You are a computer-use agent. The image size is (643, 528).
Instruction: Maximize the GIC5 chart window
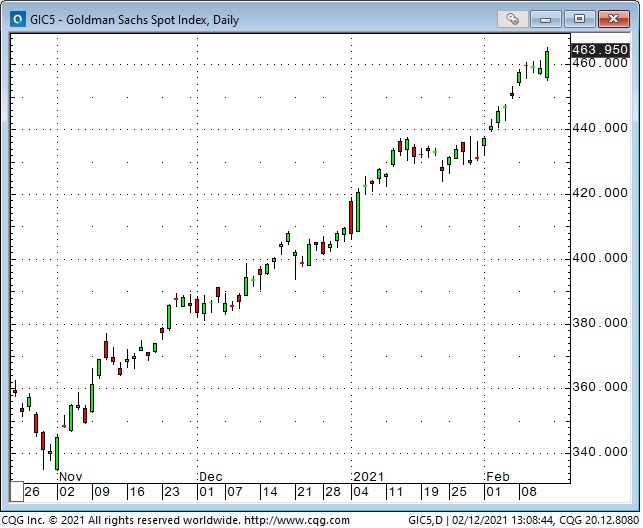coord(579,19)
